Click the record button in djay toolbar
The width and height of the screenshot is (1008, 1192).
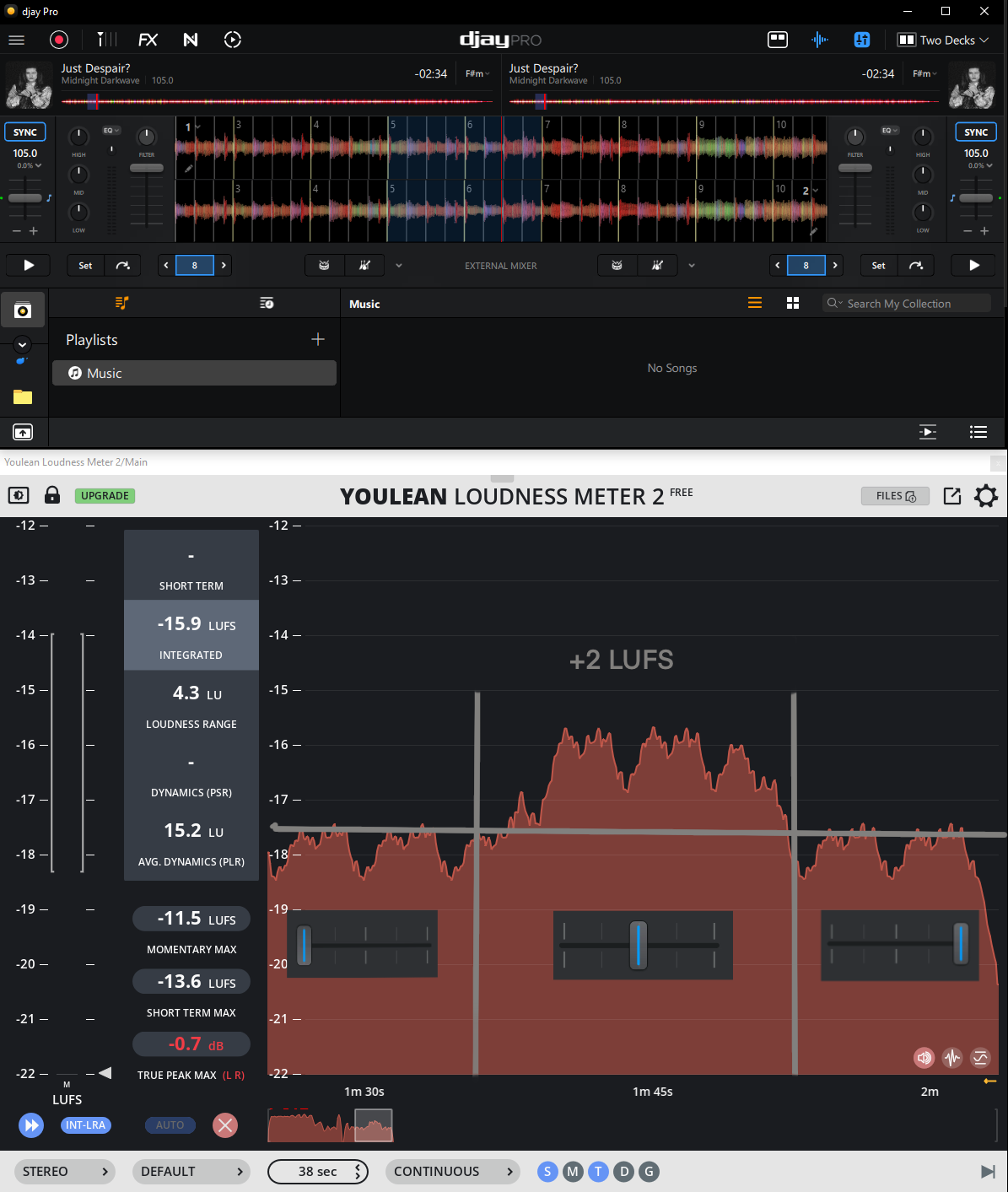[x=59, y=40]
